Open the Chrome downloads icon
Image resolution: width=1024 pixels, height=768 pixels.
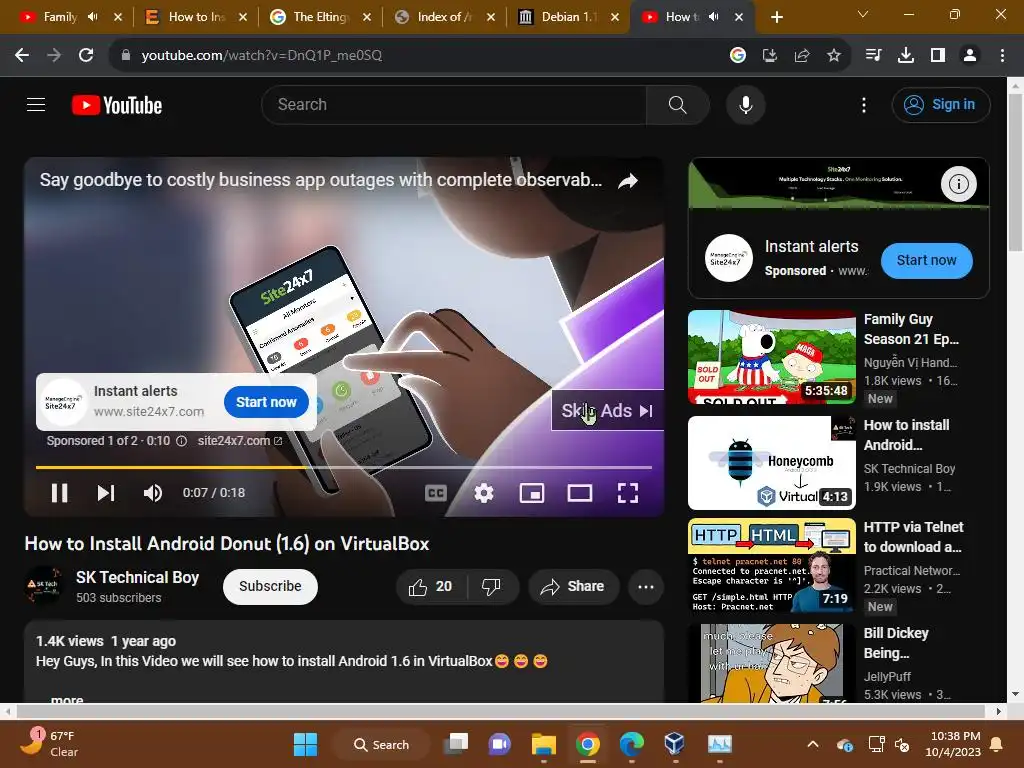click(905, 56)
